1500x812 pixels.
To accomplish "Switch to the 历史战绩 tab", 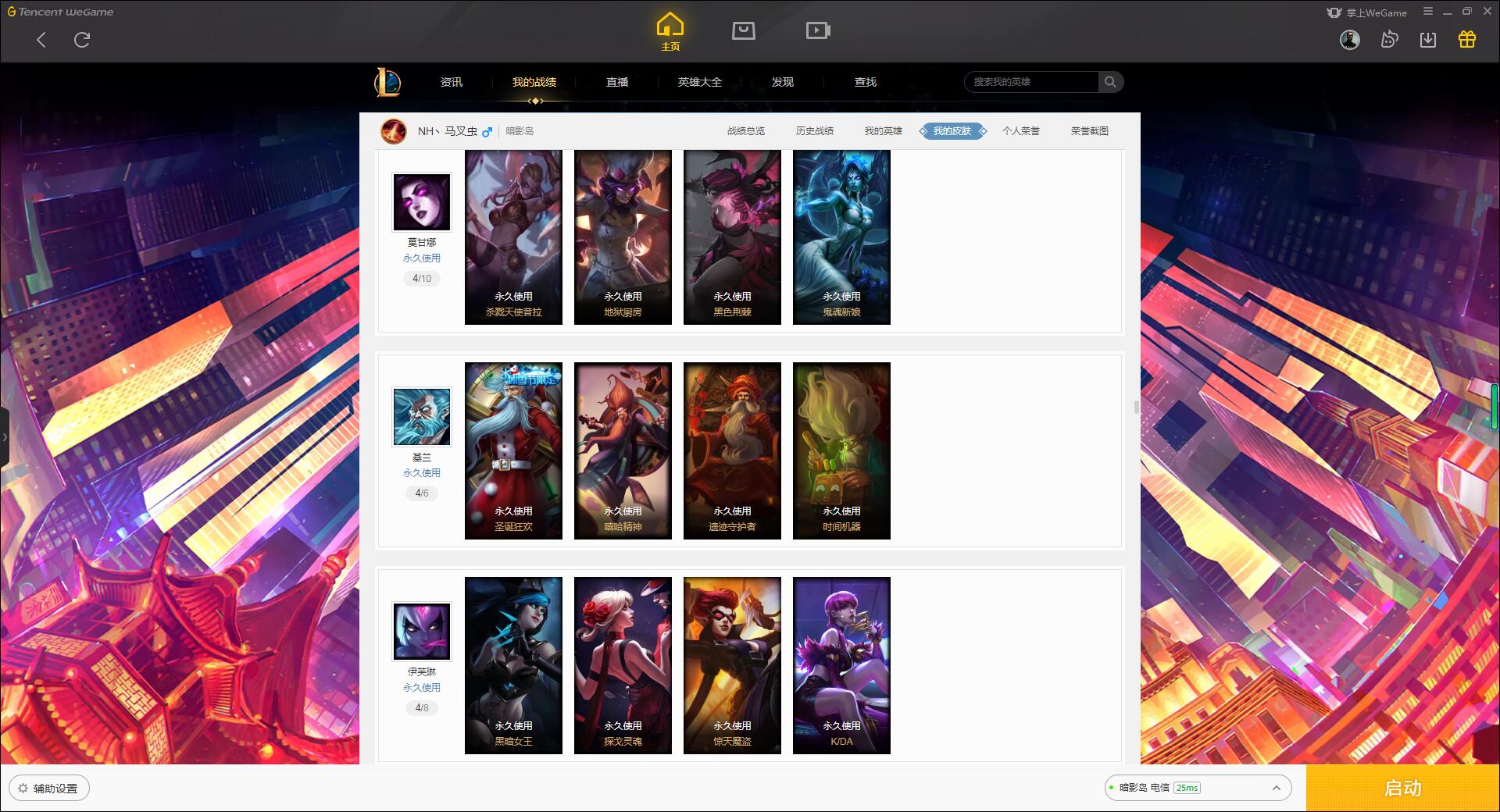I will coord(814,131).
